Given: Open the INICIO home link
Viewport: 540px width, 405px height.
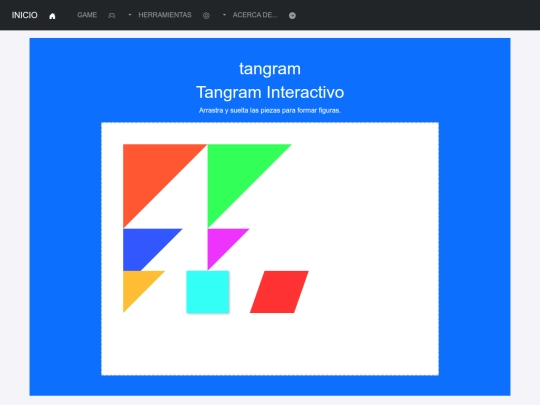Looking at the screenshot, I should coord(24,15).
